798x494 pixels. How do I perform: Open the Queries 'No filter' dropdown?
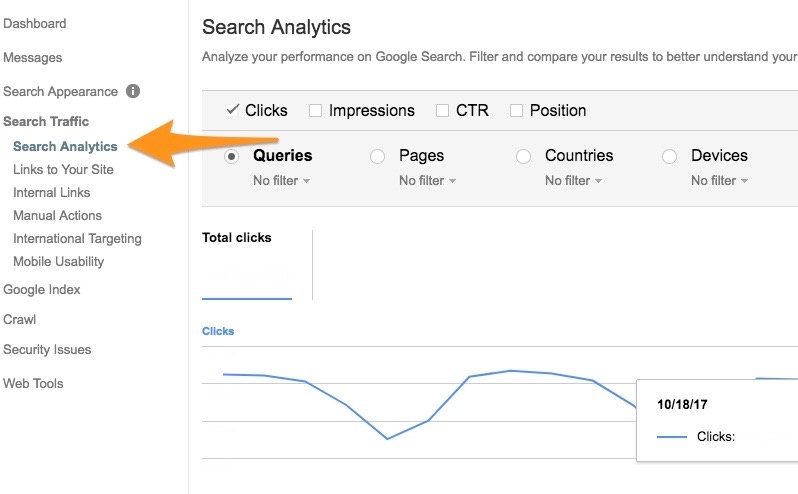tap(281, 181)
